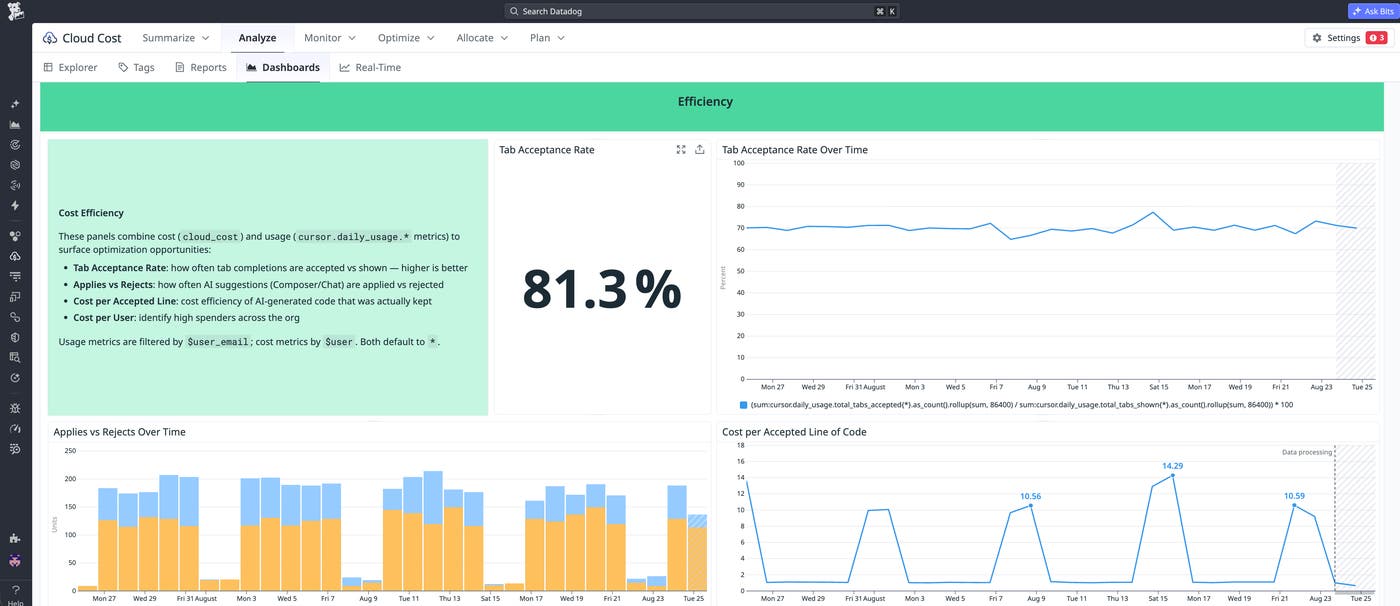Switch to the Real-Time tab

tap(370, 67)
